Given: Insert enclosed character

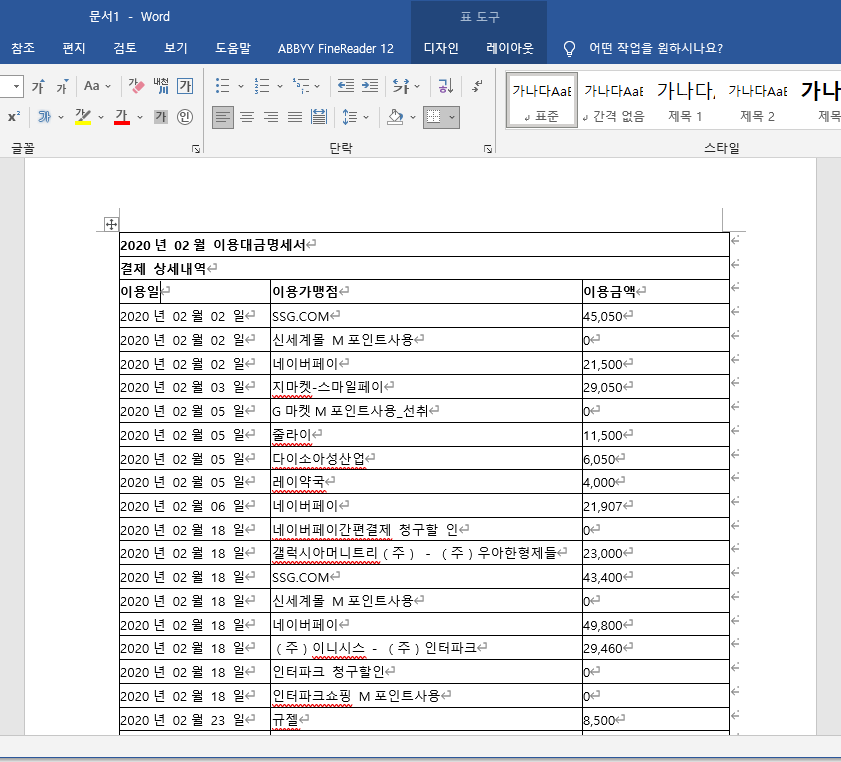Looking at the screenshot, I should (185, 117).
